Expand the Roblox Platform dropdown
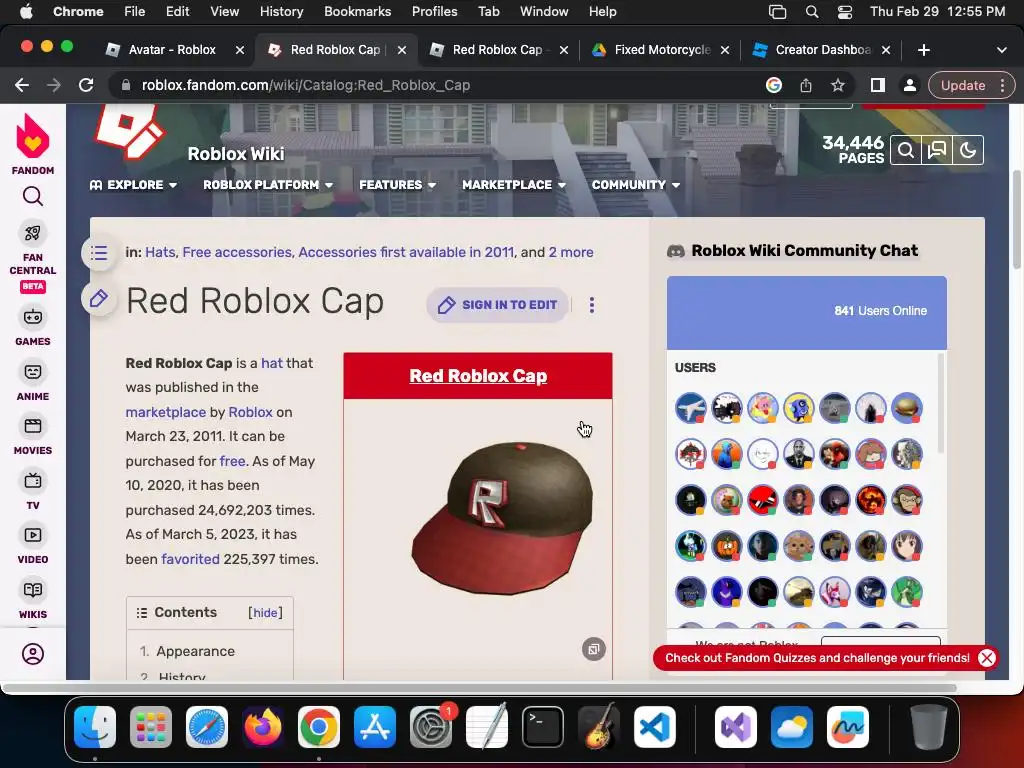This screenshot has height=768, width=1024. pos(268,185)
